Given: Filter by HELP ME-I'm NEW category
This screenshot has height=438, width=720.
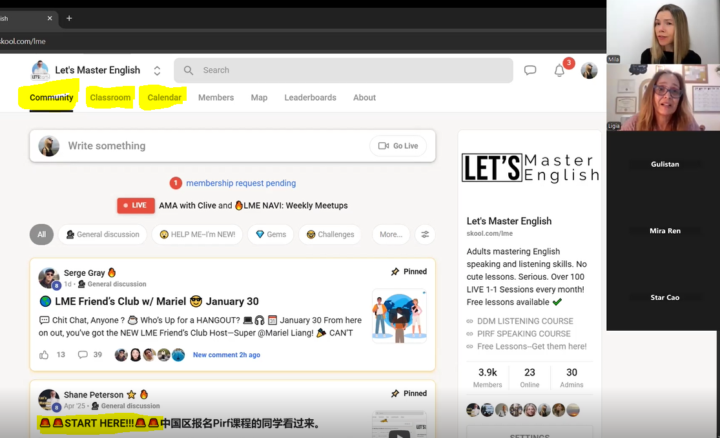Looking at the screenshot, I should [x=197, y=234].
